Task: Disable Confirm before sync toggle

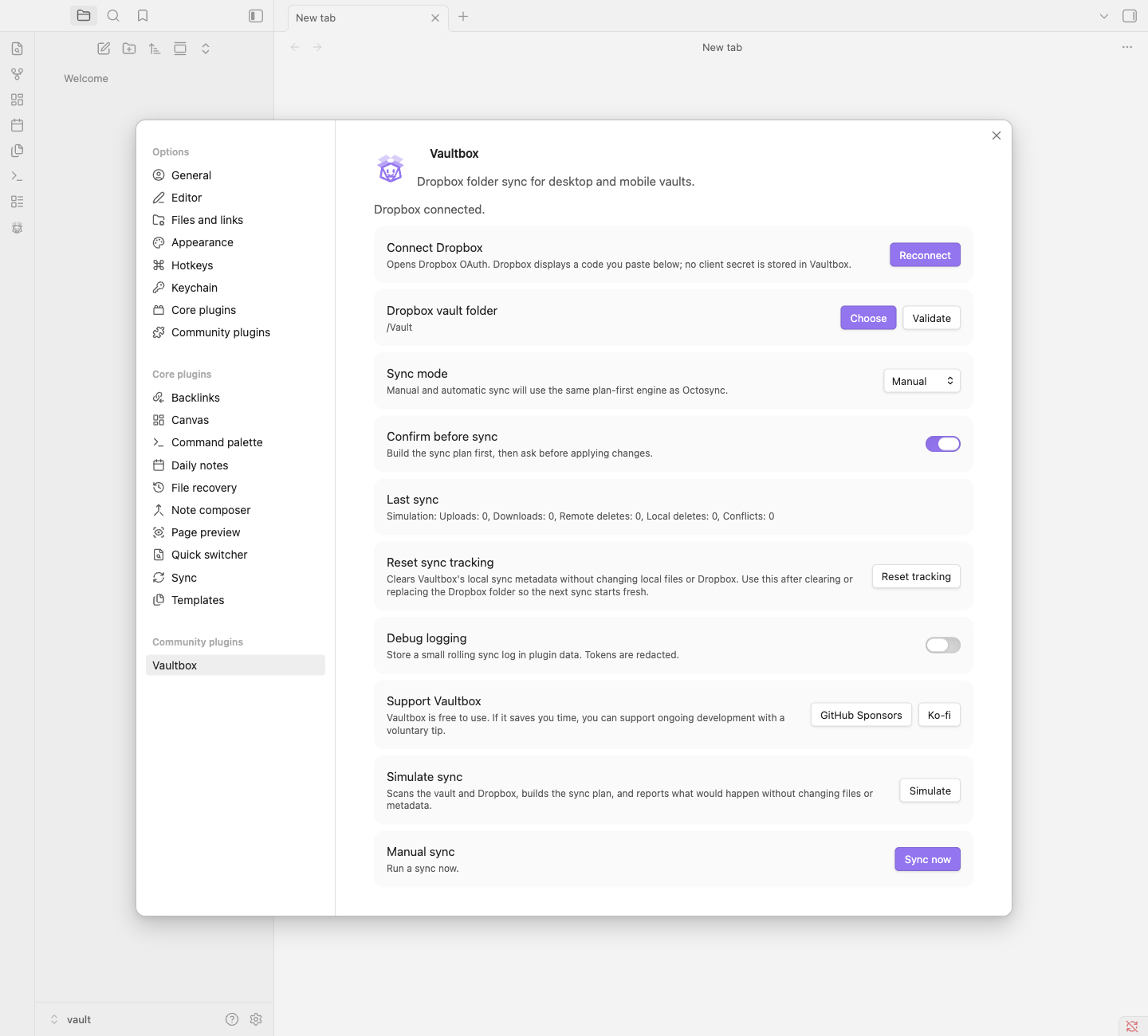Action: (943, 444)
